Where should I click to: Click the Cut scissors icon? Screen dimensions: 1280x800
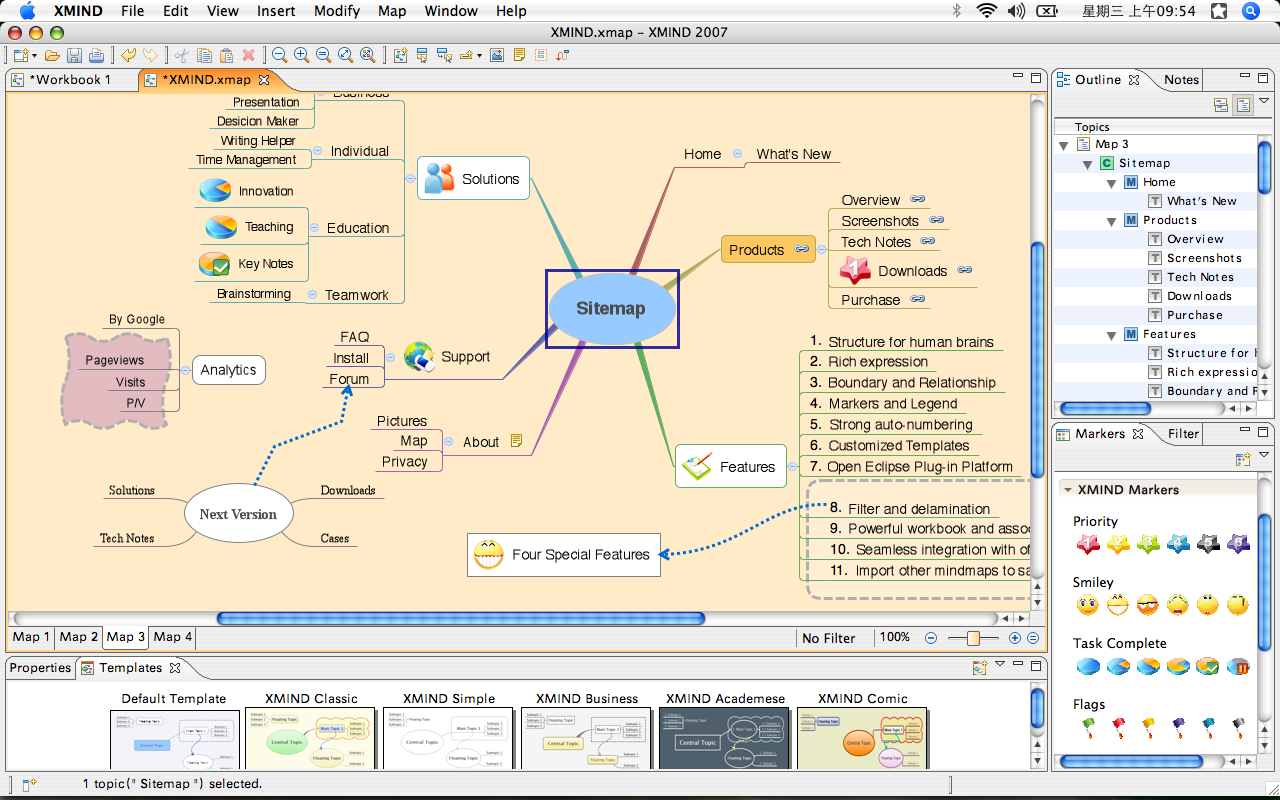click(x=182, y=56)
